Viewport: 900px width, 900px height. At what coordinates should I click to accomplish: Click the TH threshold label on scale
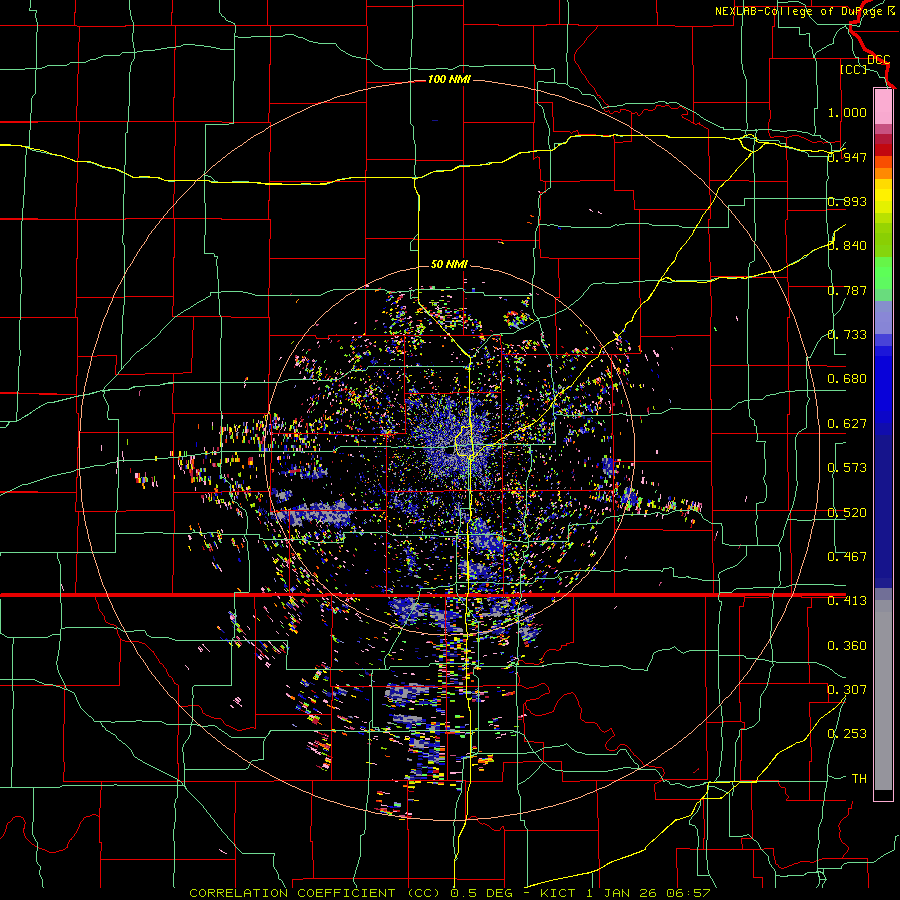pos(859,779)
